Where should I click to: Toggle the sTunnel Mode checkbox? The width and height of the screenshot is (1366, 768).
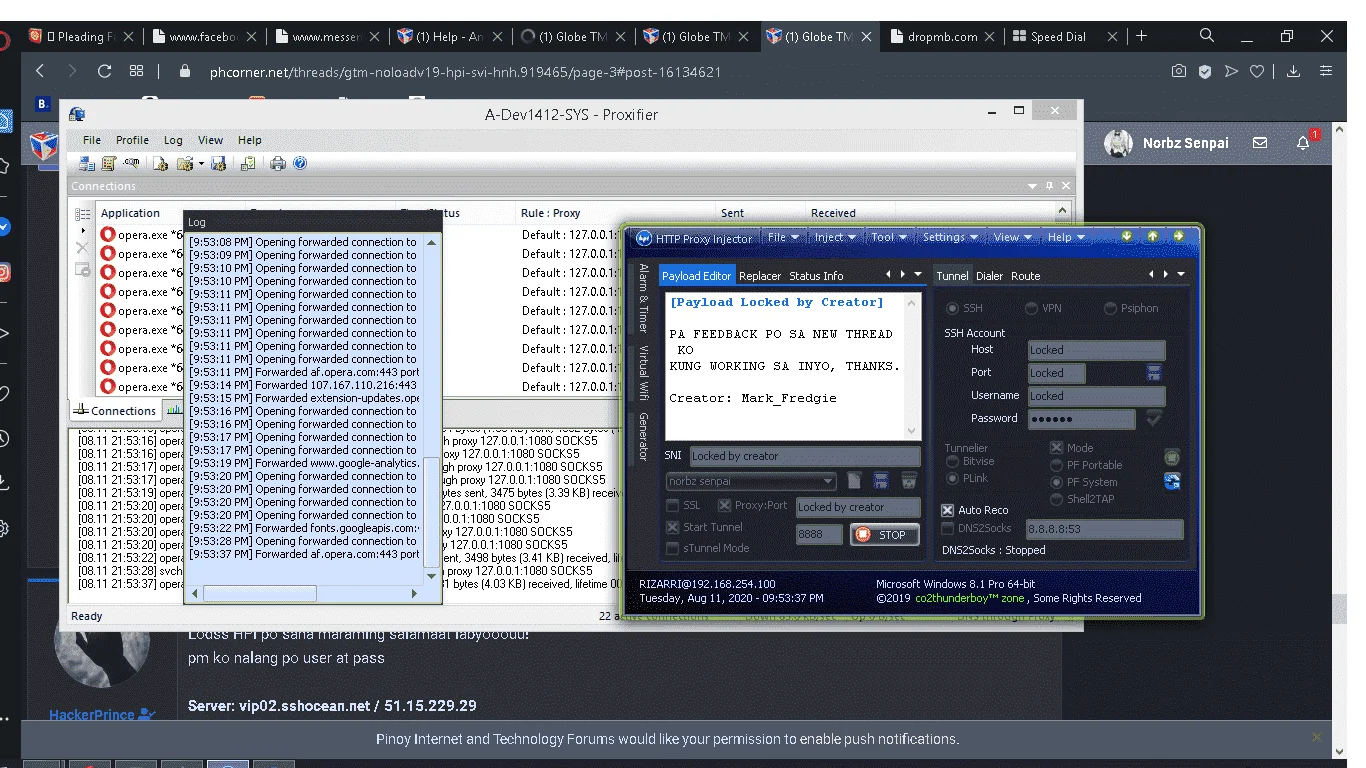pos(673,548)
